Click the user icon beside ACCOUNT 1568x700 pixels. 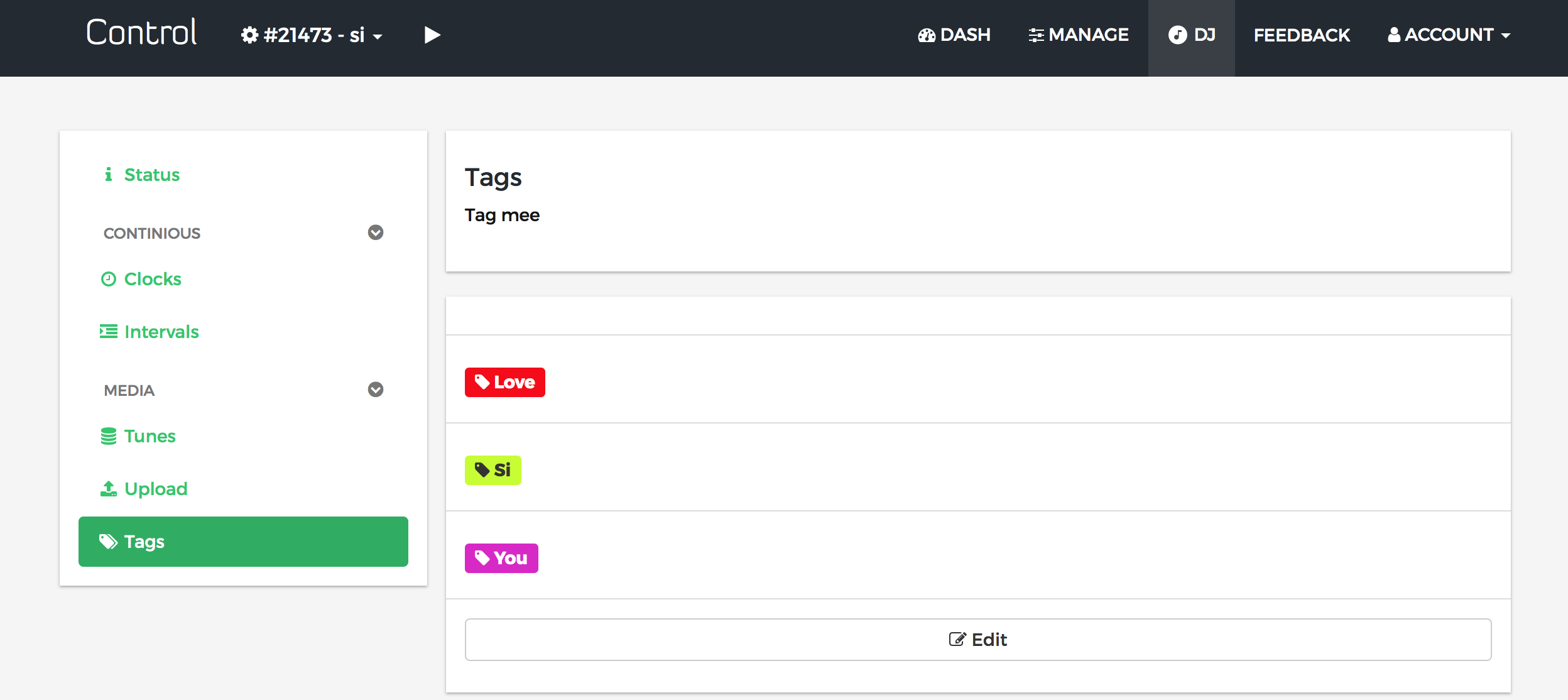1394,35
